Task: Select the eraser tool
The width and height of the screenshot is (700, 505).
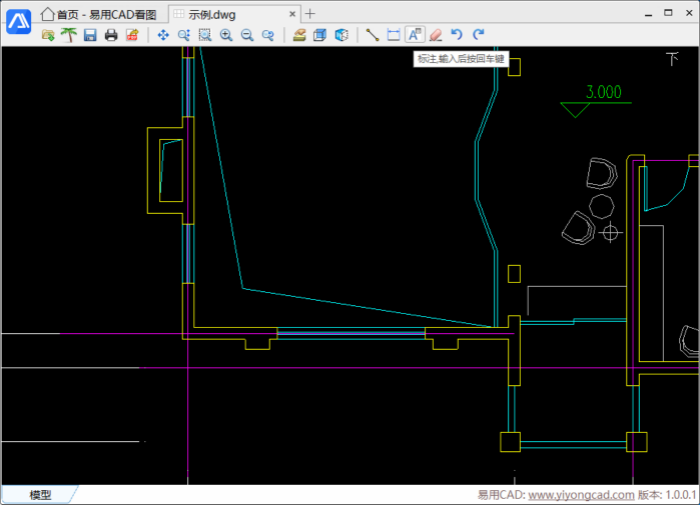Action: pyautogui.click(x=436, y=35)
